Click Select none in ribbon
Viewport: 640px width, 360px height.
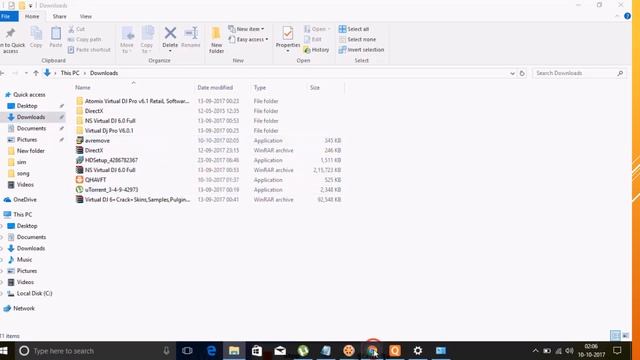(x=357, y=40)
